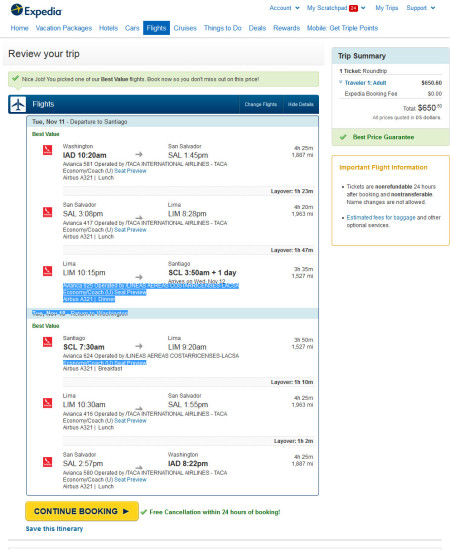This screenshot has height=550, width=450.
Task: Click Avianca logo beside SCL 7:30am flight
Action: coord(47,342)
